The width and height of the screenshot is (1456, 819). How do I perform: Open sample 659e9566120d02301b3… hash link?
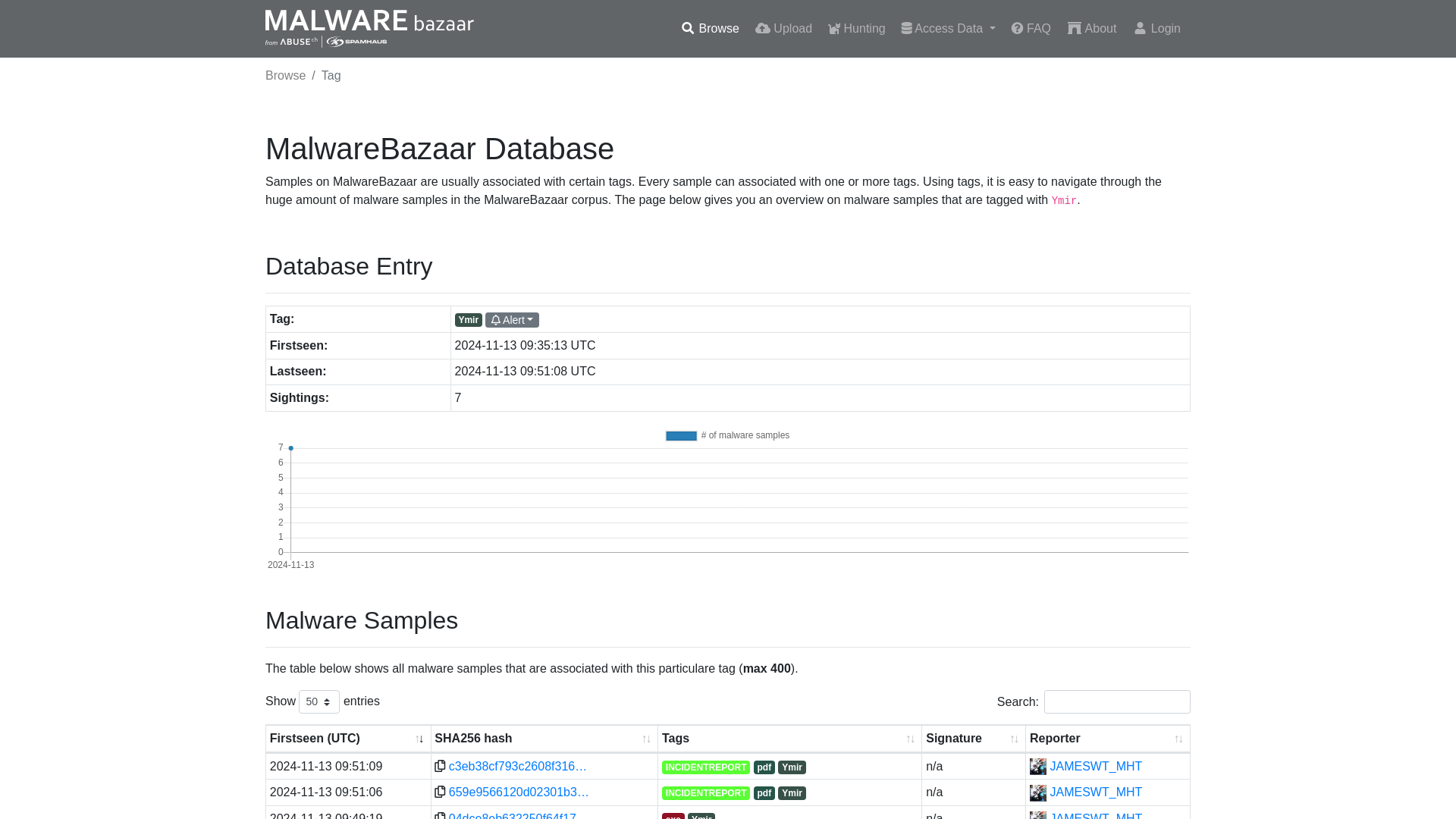point(519,792)
